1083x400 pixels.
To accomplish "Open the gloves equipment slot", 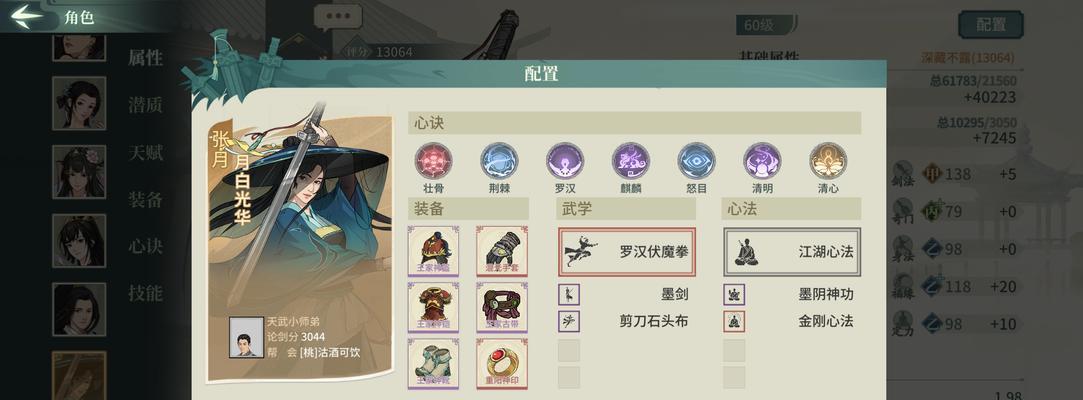I will [502, 251].
